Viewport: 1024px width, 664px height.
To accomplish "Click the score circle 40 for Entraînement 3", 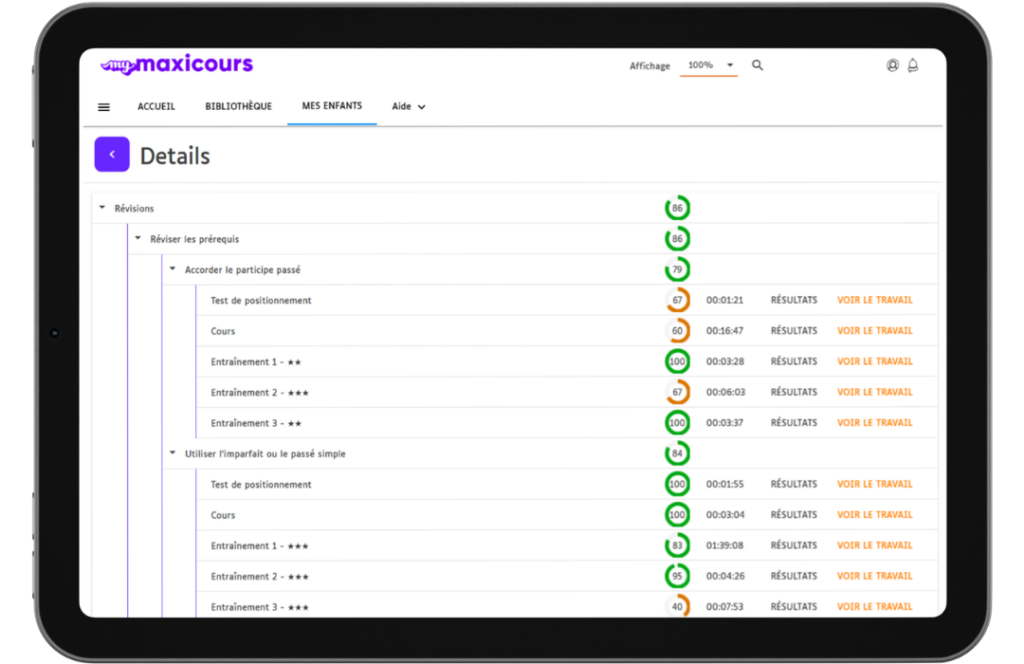I will (x=677, y=607).
